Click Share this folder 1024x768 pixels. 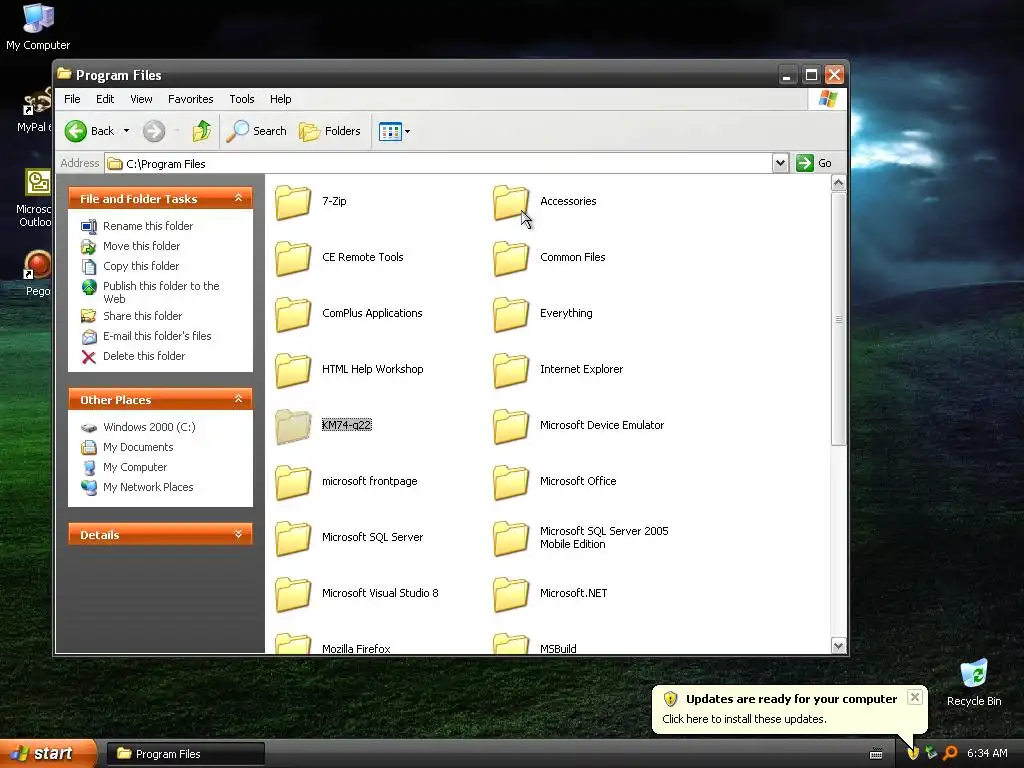tap(142, 316)
